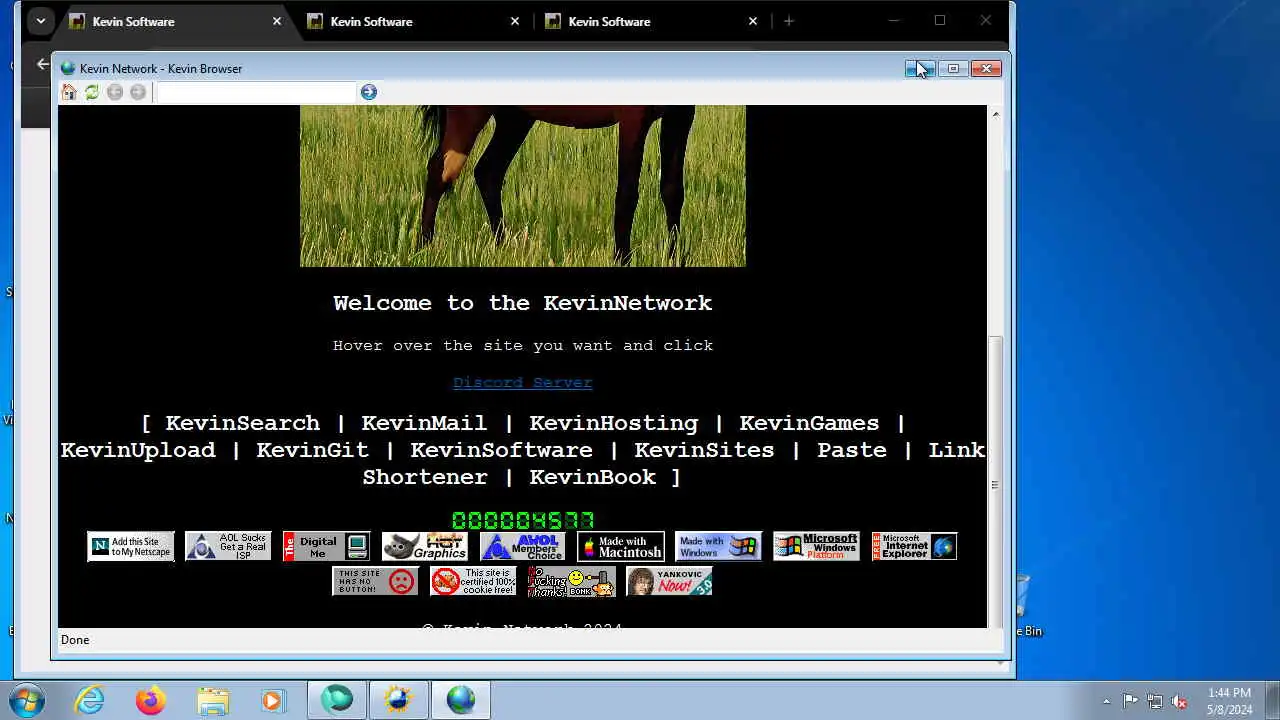The image size is (1280, 720).
Task: Click the Back arrow in Kevin Browser toolbar
Action: point(115,92)
